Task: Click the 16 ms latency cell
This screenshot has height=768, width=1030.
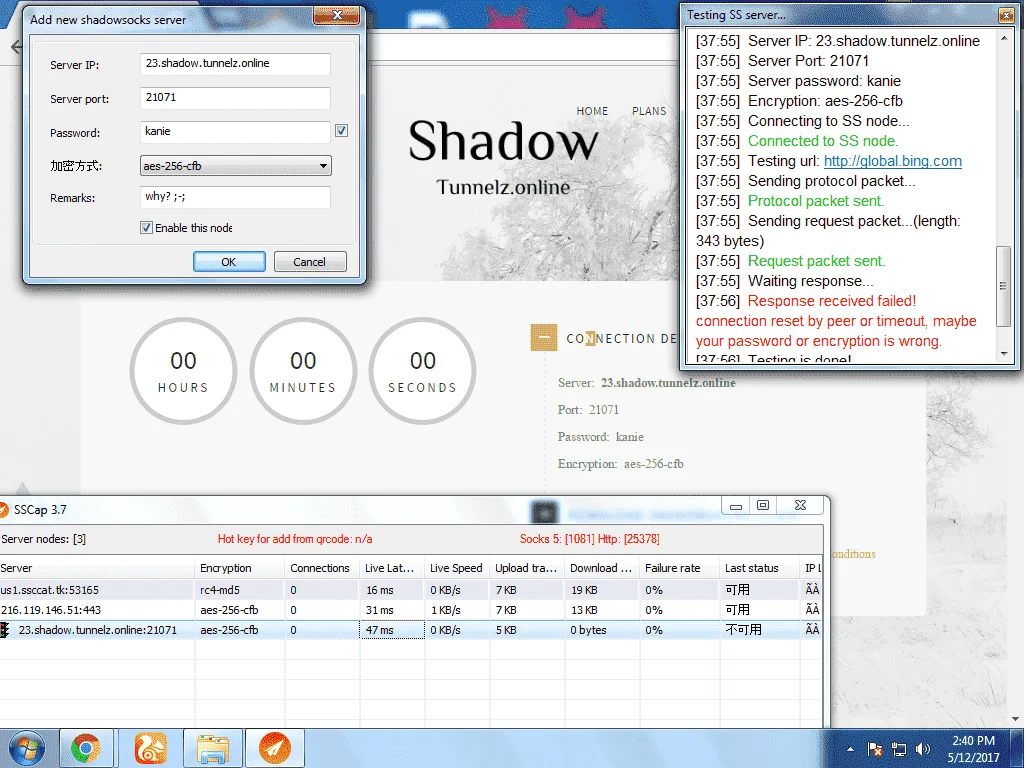Action: click(392, 590)
